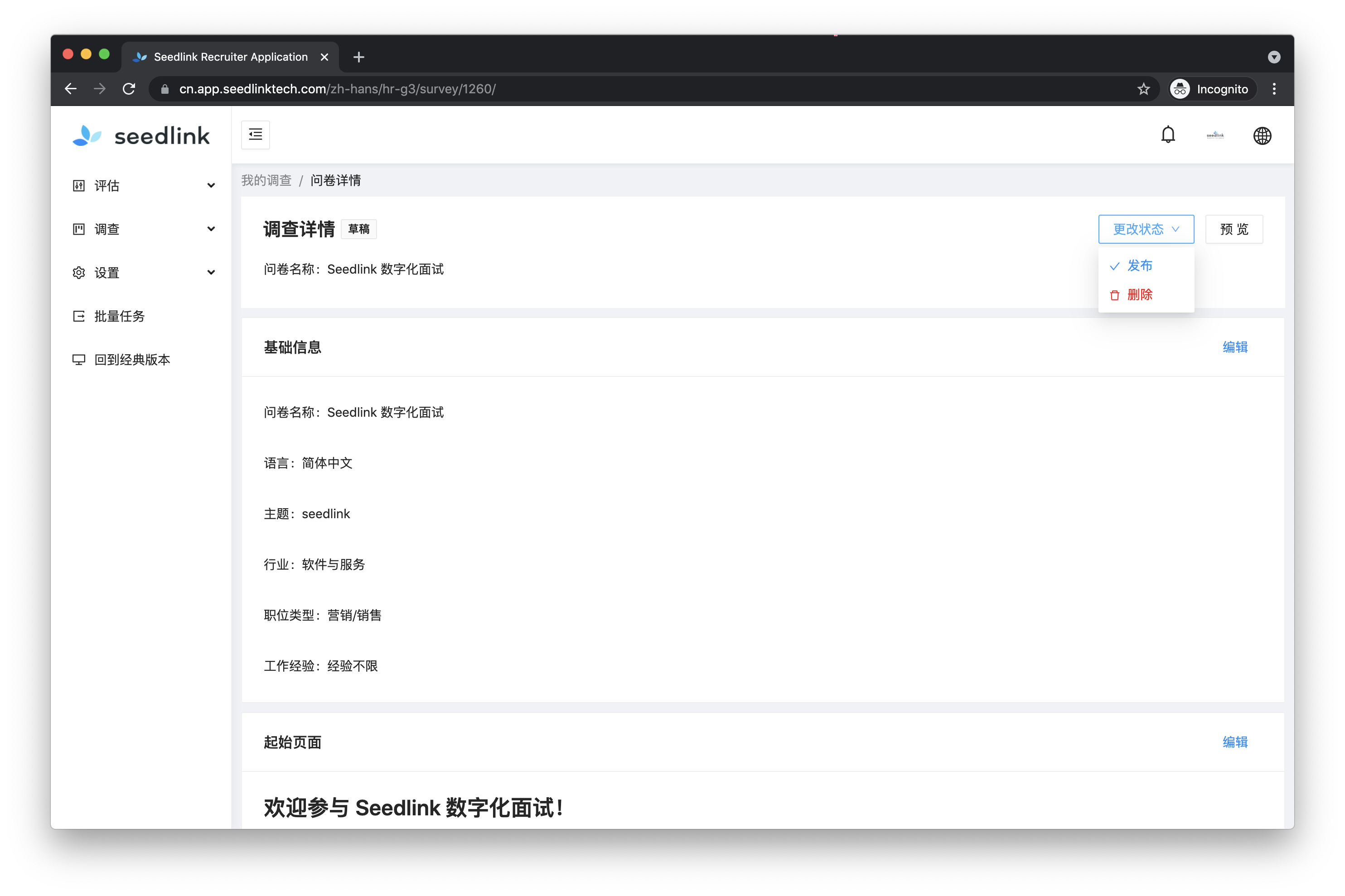1345x896 pixels.
Task: Click the 设置 gear icon
Action: pos(79,273)
